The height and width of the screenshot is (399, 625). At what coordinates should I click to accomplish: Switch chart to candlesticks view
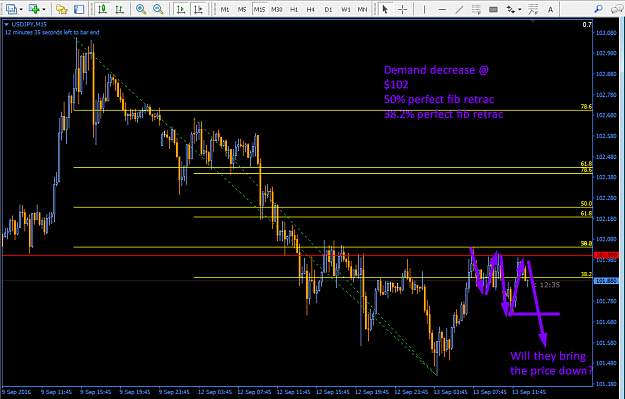pyautogui.click(x=102, y=9)
